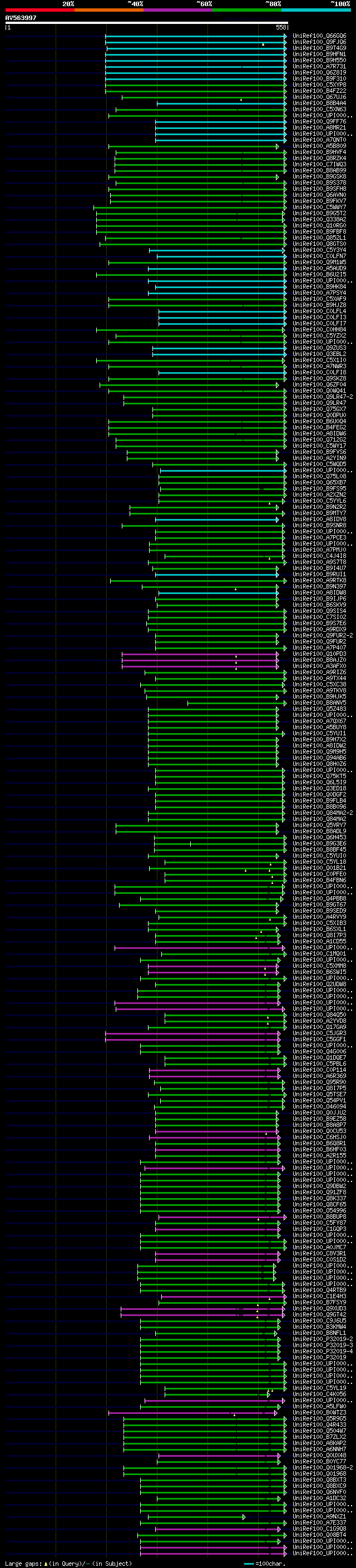Click hit label UniRef100_B9HVF4

[x=319, y=152]
